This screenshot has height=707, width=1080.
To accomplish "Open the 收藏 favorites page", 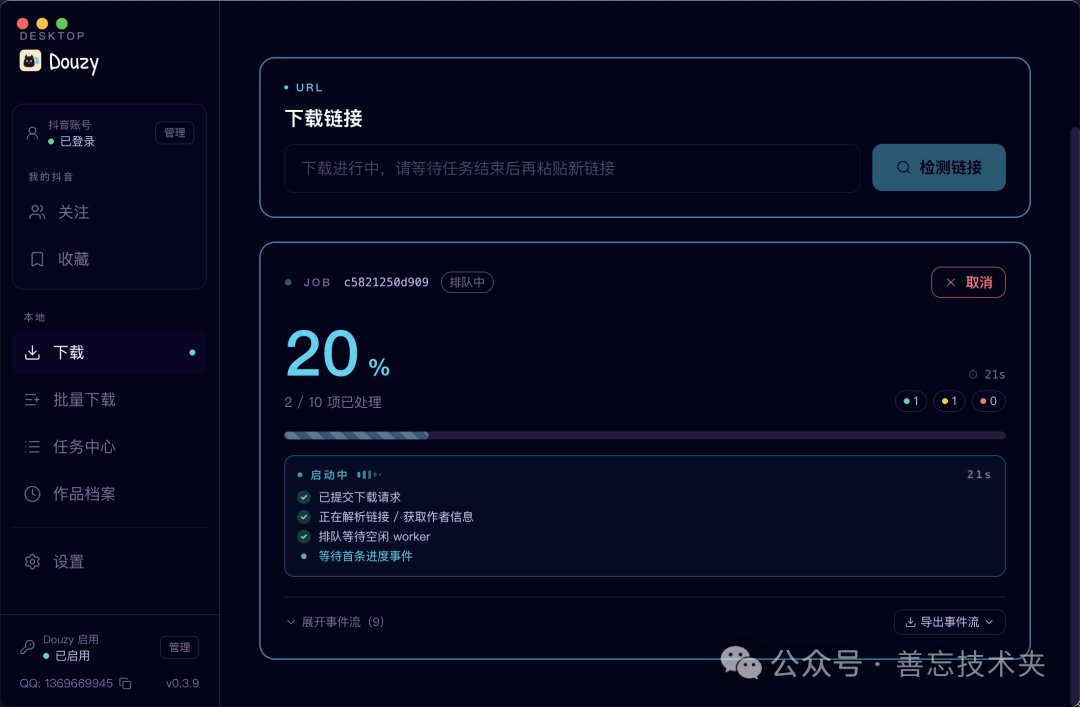I will point(109,259).
